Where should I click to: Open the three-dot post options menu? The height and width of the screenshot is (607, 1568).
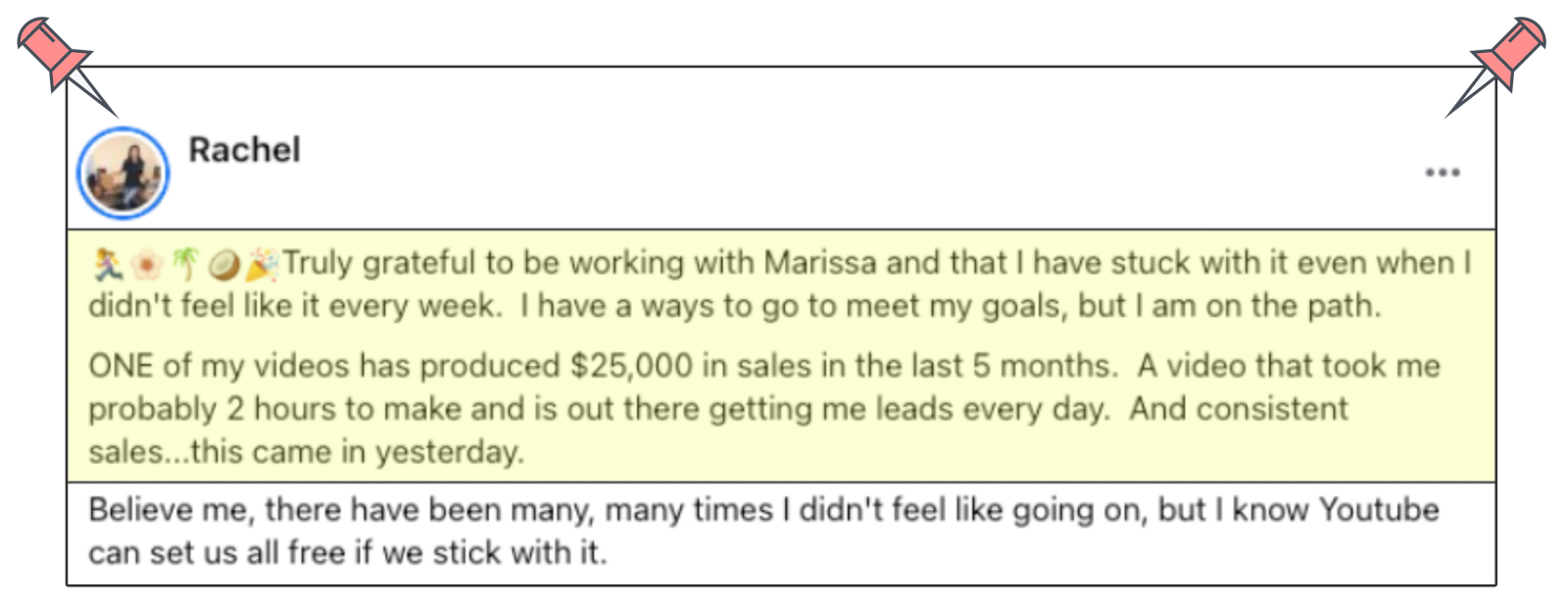(x=1442, y=173)
